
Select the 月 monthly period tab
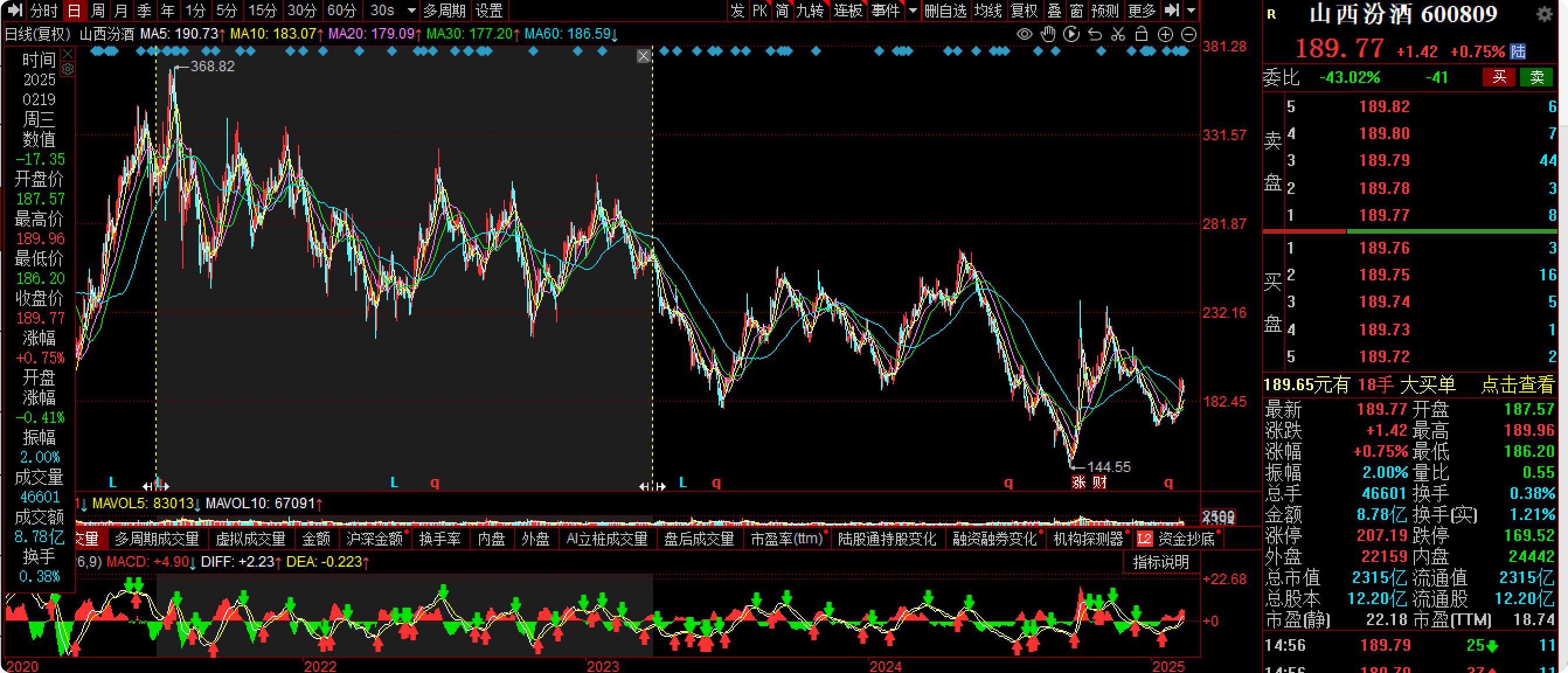point(121,11)
